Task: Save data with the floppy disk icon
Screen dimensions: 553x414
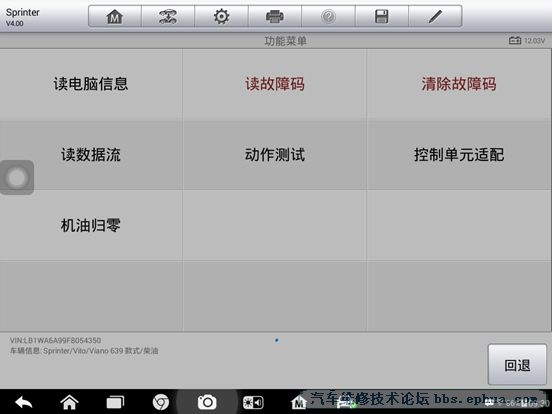Action: 382,16
